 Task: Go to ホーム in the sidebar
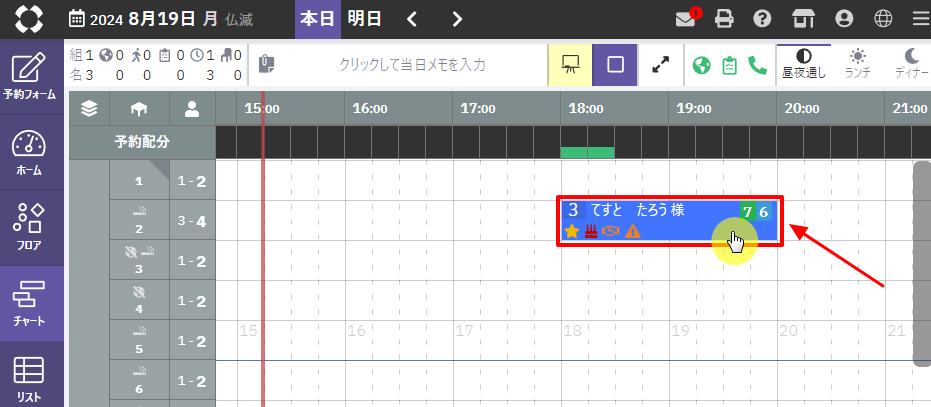tap(29, 153)
